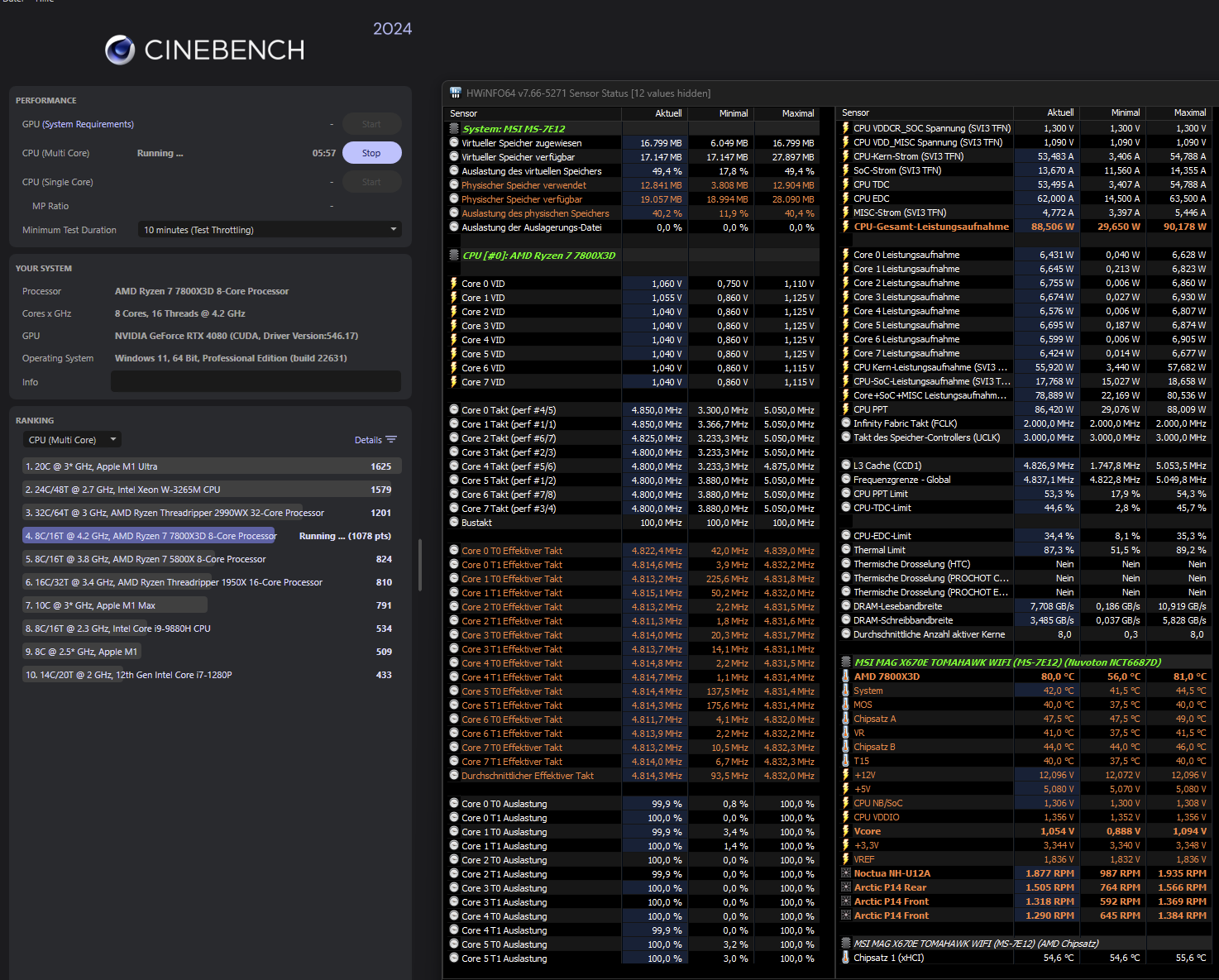The height and width of the screenshot is (980, 1219).
Task: Click the Core 7 VID sensor row
Action: coord(633,382)
